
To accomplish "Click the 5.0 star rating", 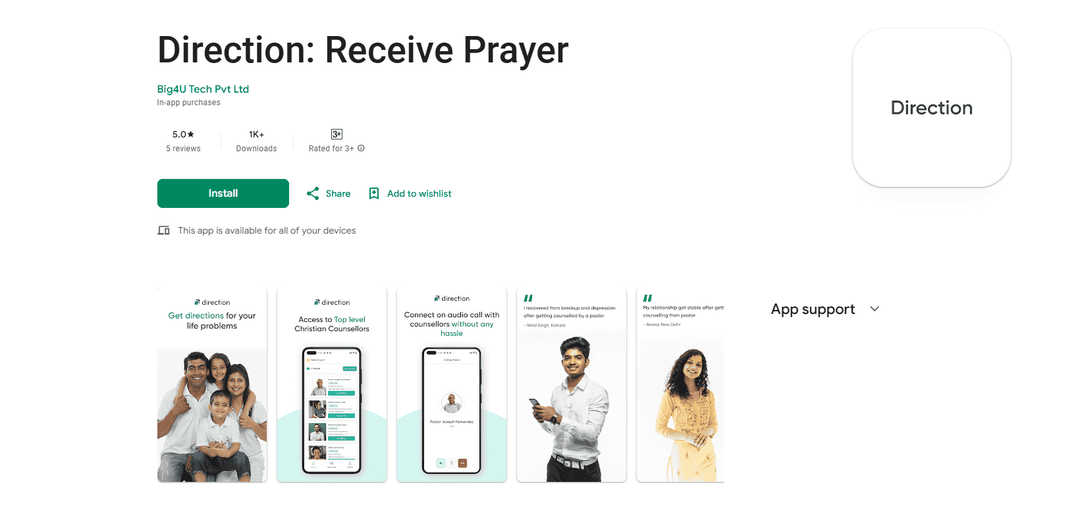I will (183, 134).
